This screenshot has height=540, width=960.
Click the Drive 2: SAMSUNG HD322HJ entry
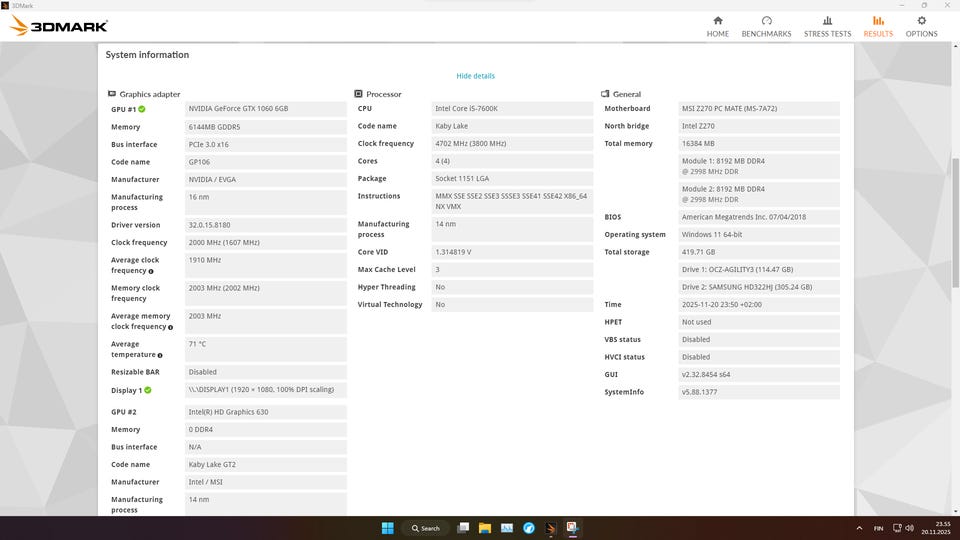click(x=759, y=287)
